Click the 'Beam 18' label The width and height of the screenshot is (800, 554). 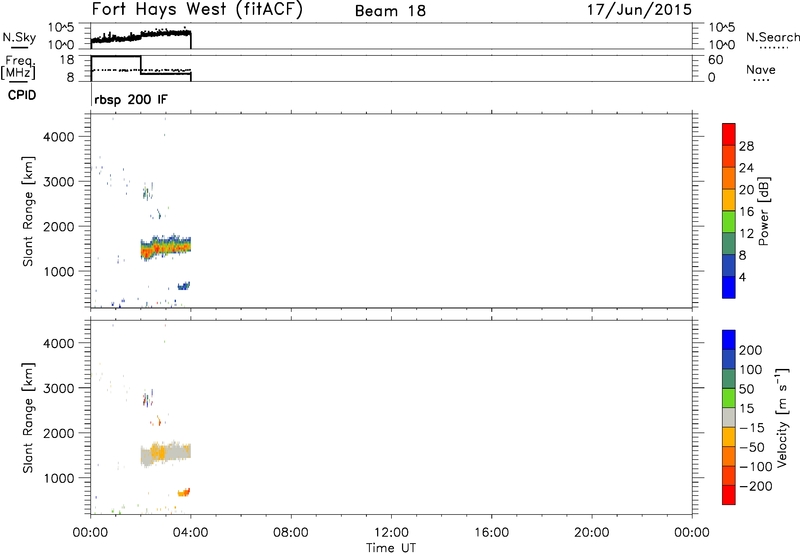[390, 11]
